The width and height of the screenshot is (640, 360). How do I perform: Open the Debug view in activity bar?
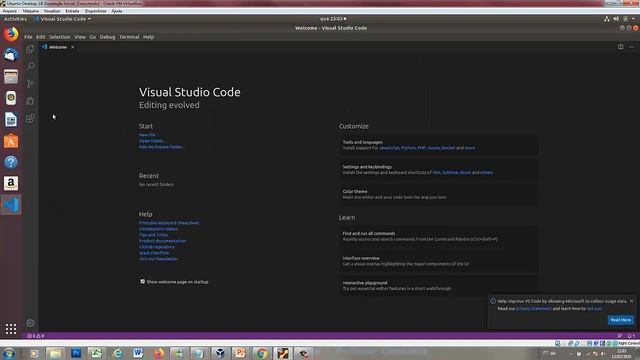point(30,101)
